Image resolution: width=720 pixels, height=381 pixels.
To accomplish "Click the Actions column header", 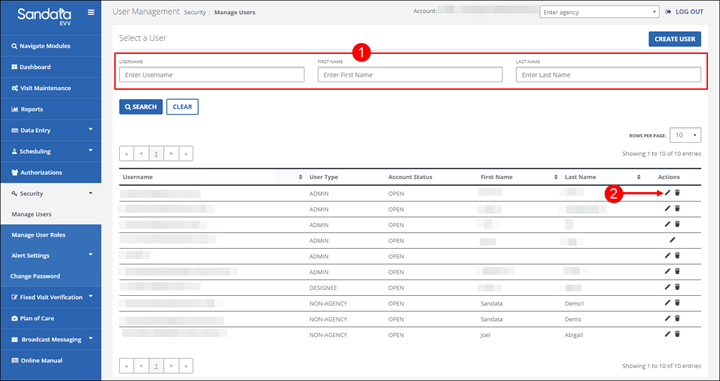I will pos(669,177).
